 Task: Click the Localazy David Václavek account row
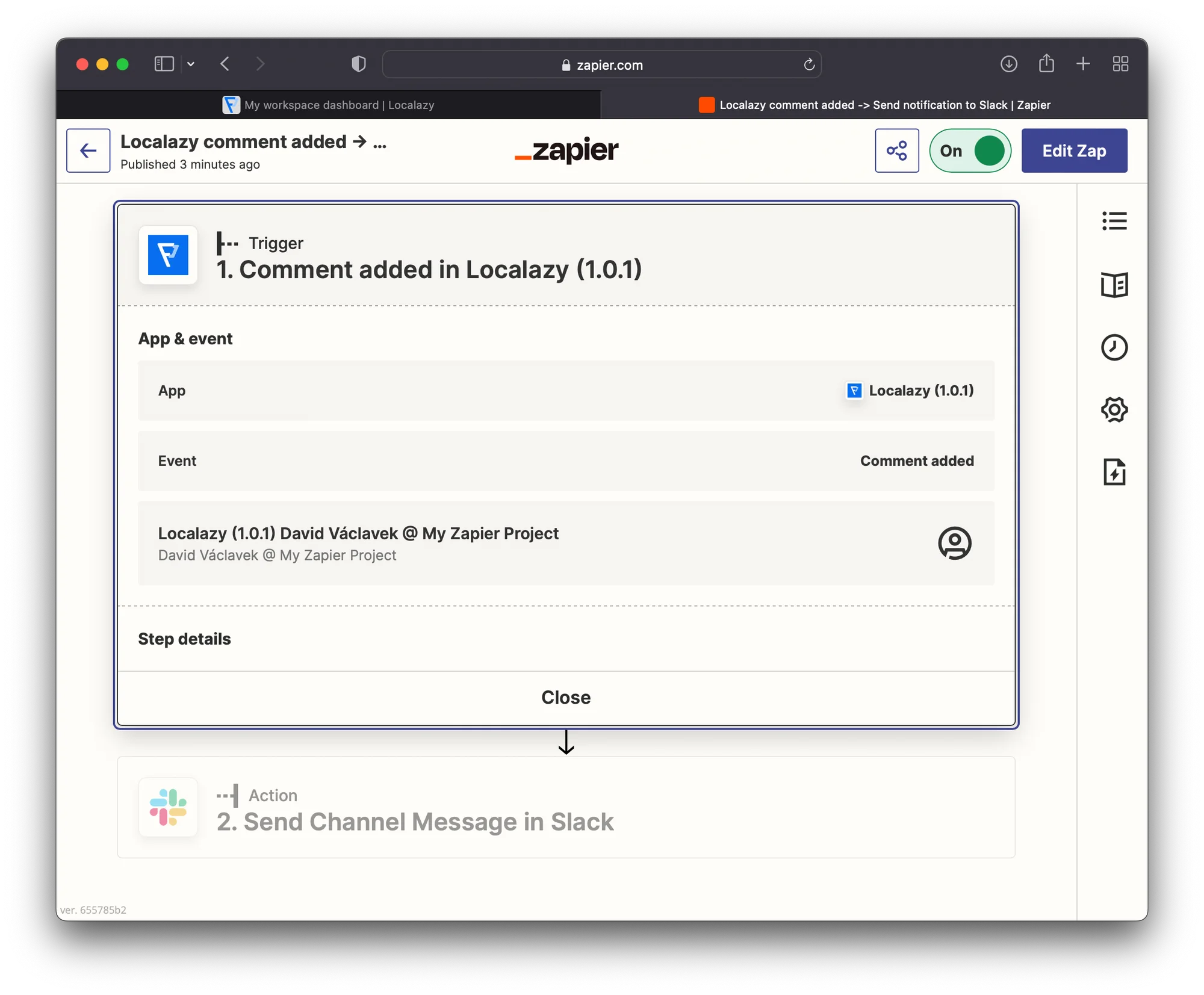tap(566, 543)
